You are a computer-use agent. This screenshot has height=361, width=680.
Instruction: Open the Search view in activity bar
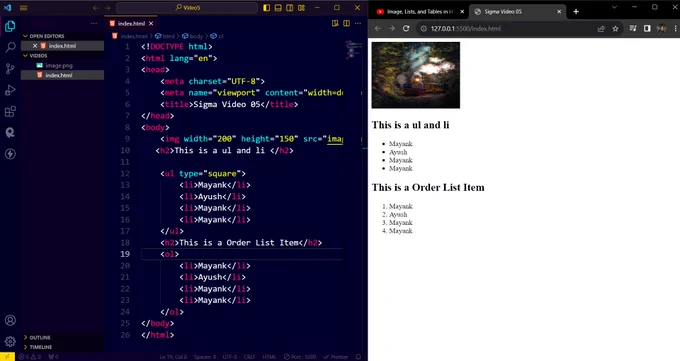pos(10,47)
